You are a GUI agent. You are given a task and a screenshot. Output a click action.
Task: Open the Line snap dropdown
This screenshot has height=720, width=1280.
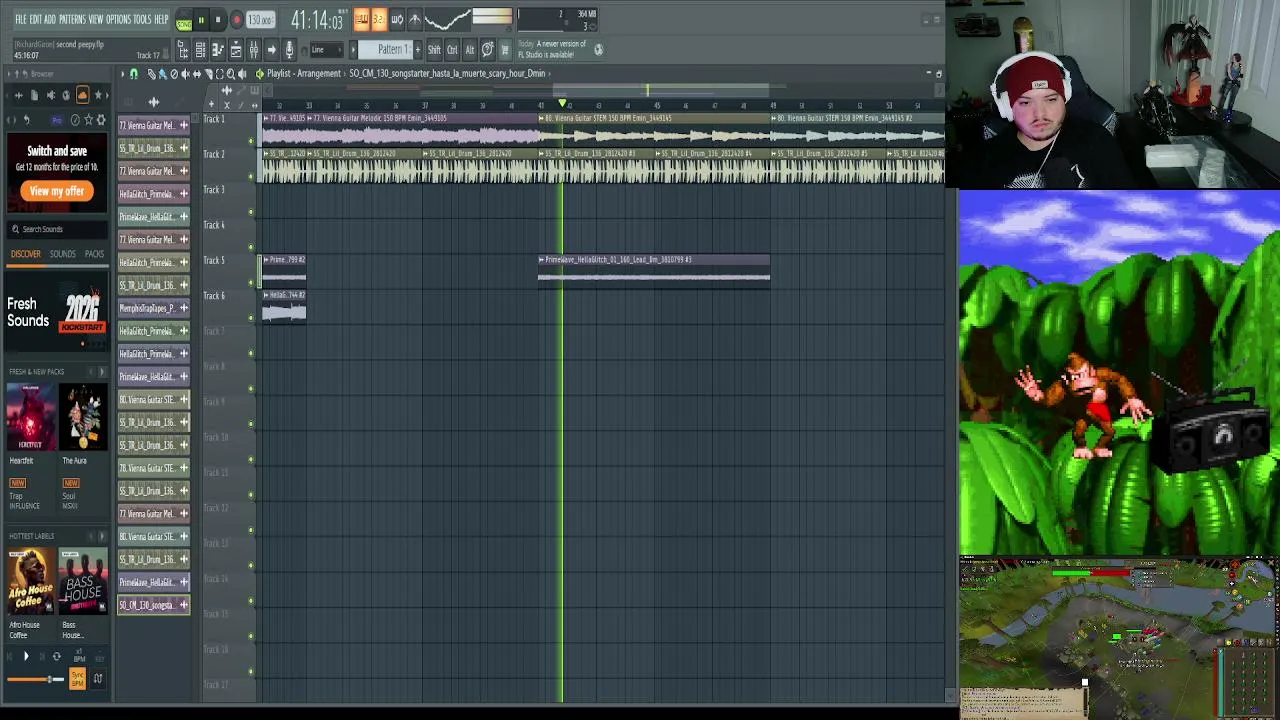tap(325, 49)
